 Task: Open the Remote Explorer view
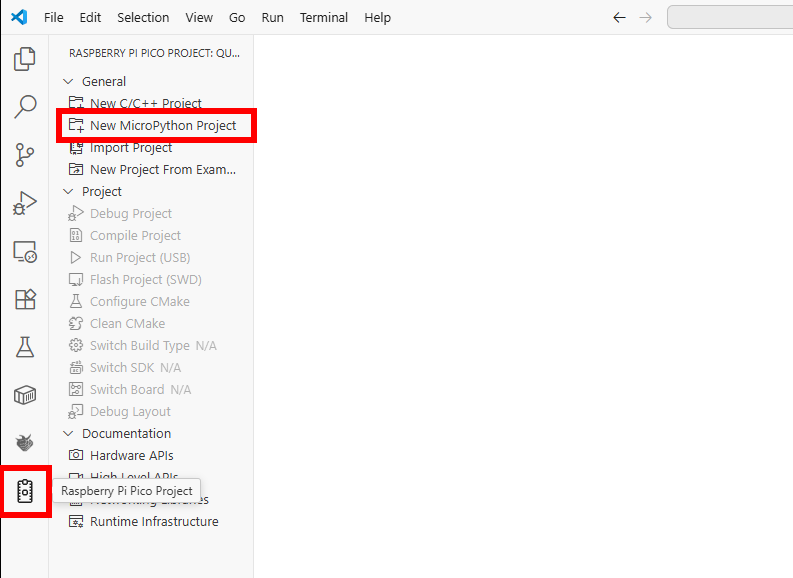tap(24, 251)
